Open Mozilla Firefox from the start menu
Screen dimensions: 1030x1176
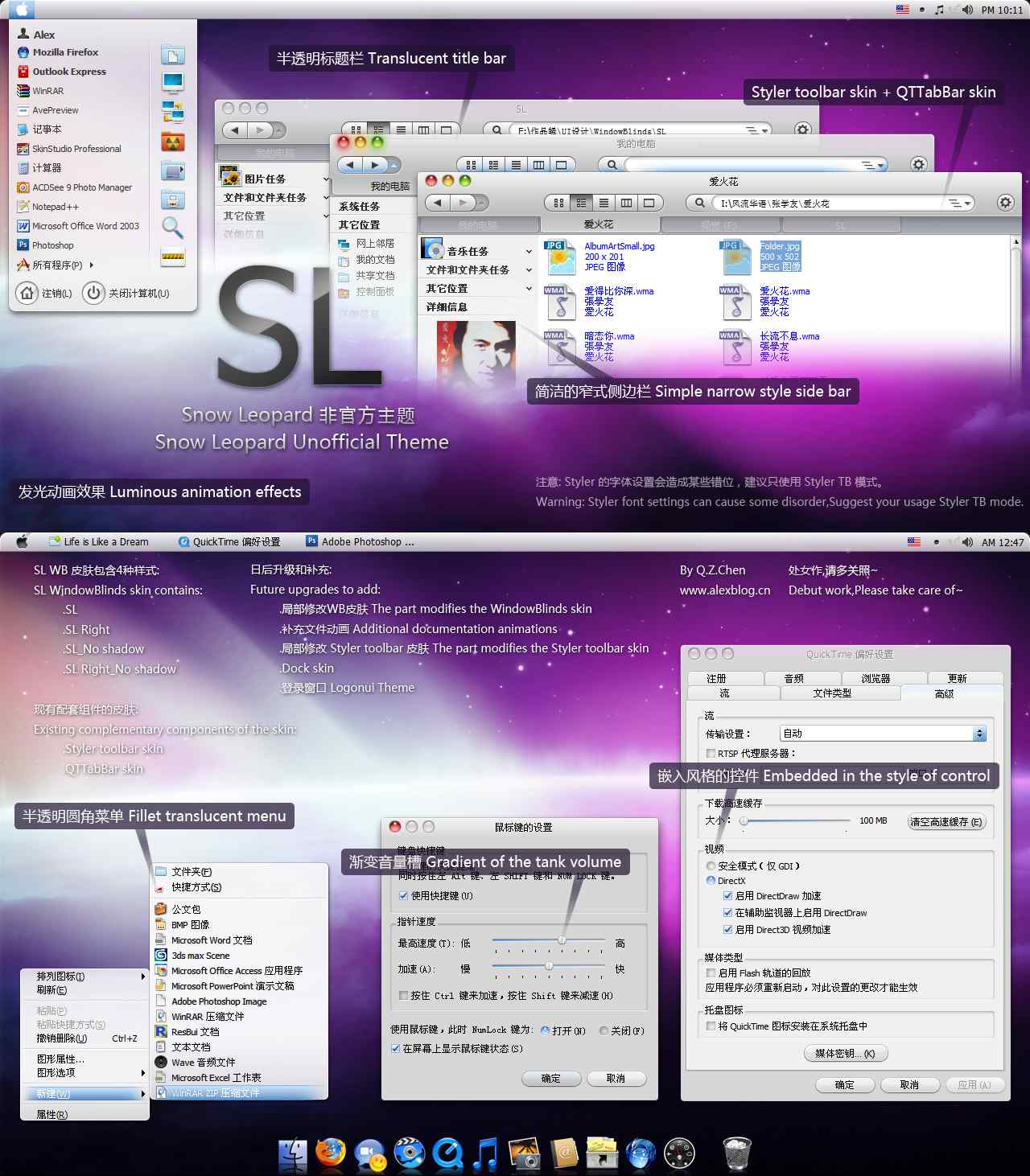point(58,52)
